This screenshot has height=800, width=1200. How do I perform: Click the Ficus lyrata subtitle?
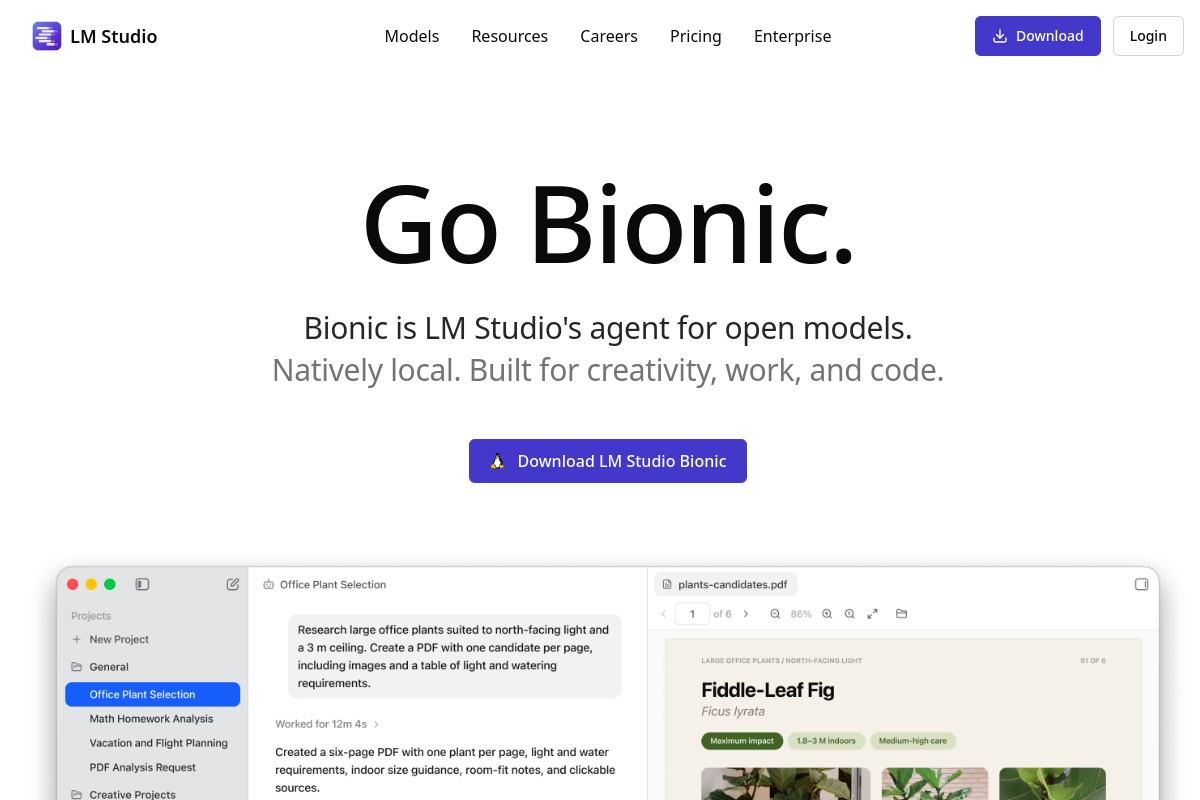(x=733, y=712)
